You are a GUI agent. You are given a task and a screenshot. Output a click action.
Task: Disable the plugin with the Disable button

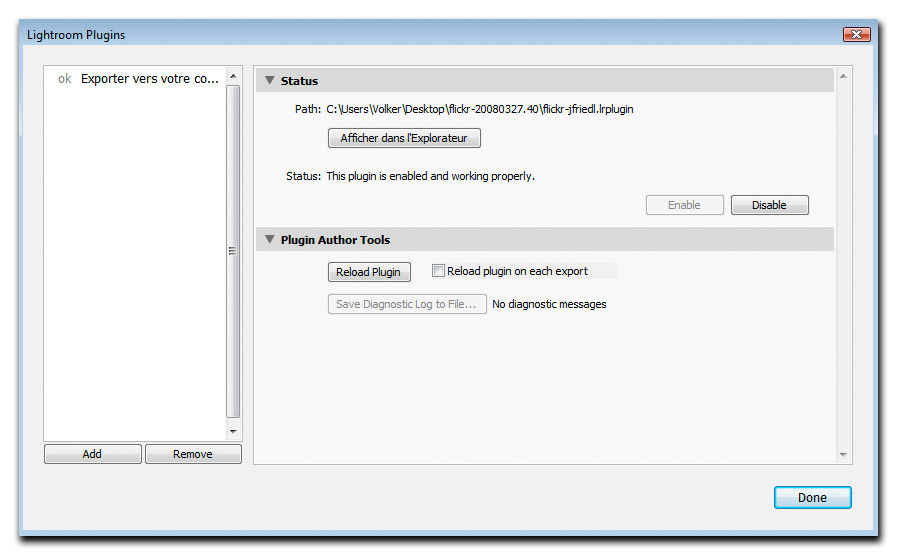769,205
